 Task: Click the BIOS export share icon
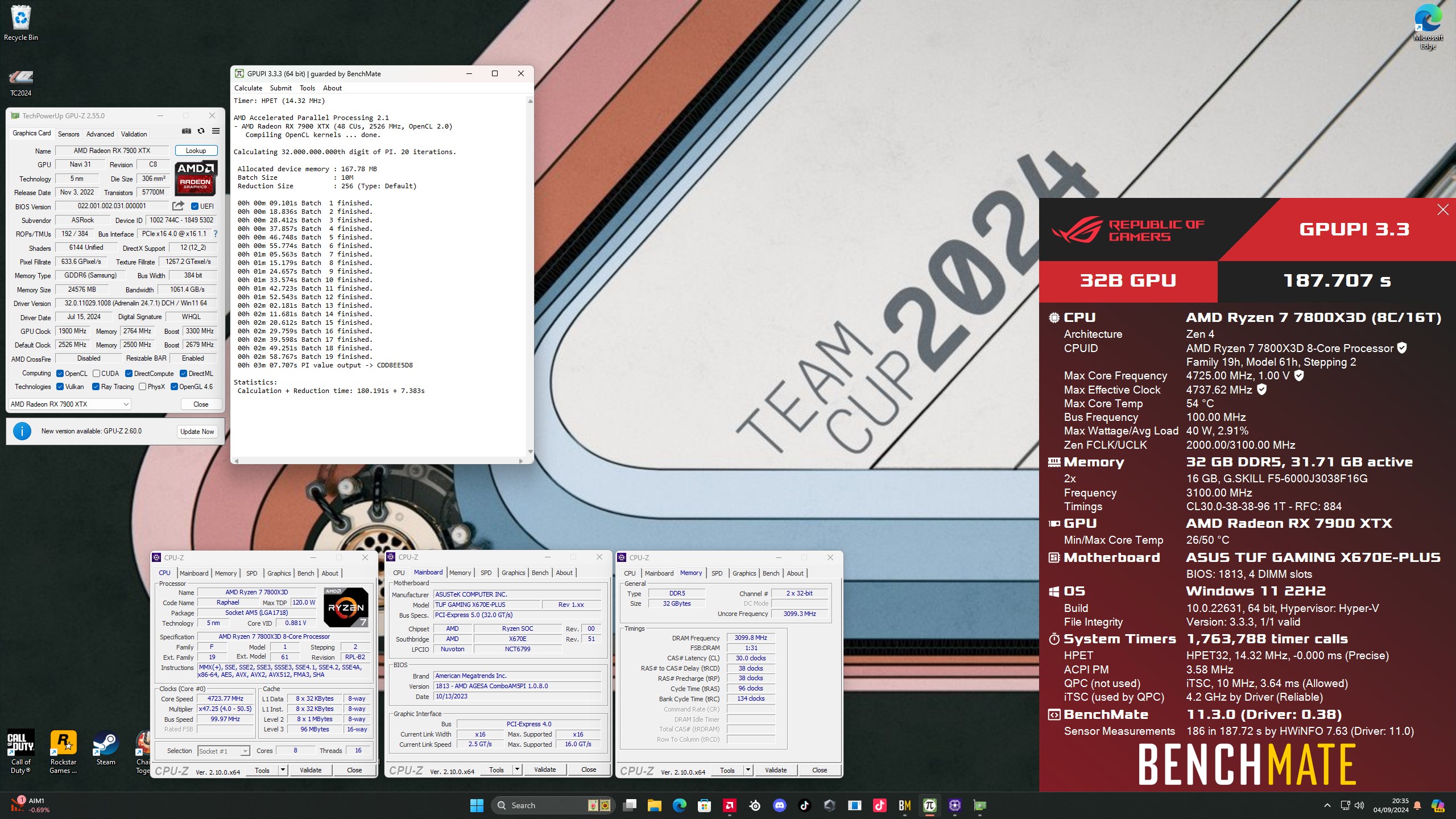pyautogui.click(x=178, y=206)
